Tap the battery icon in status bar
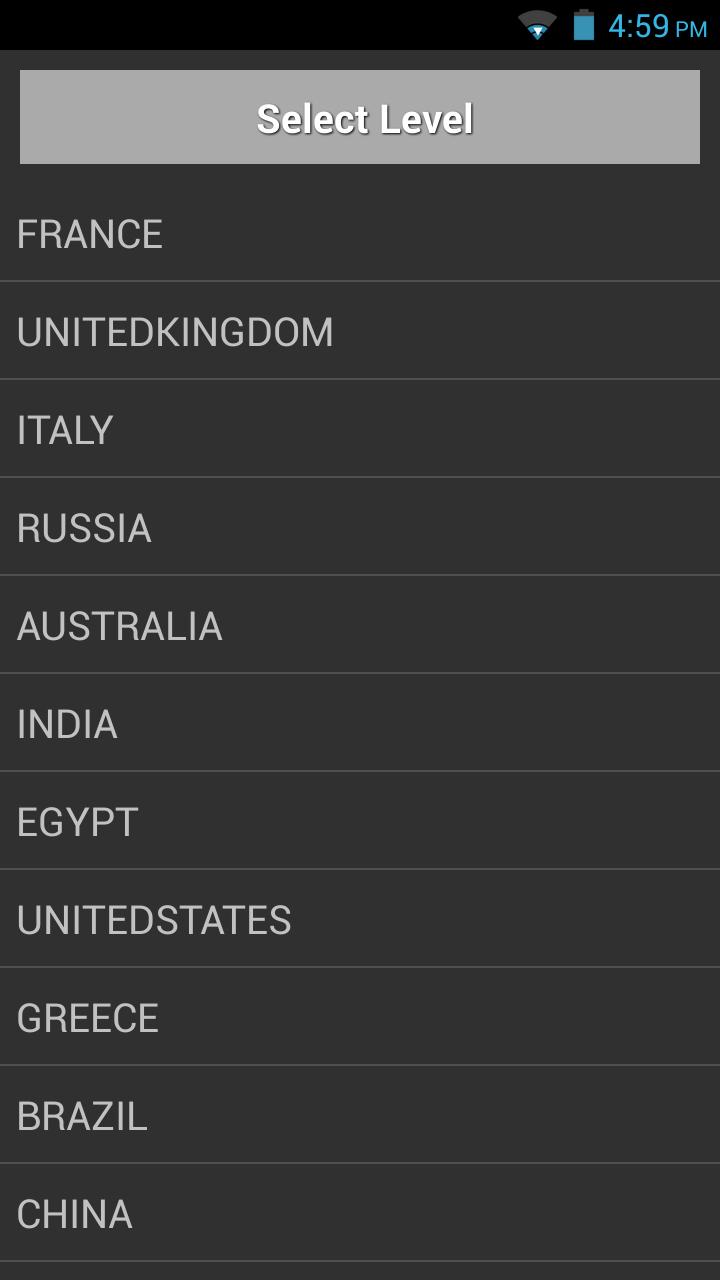Viewport: 720px width, 1280px height. tap(584, 25)
